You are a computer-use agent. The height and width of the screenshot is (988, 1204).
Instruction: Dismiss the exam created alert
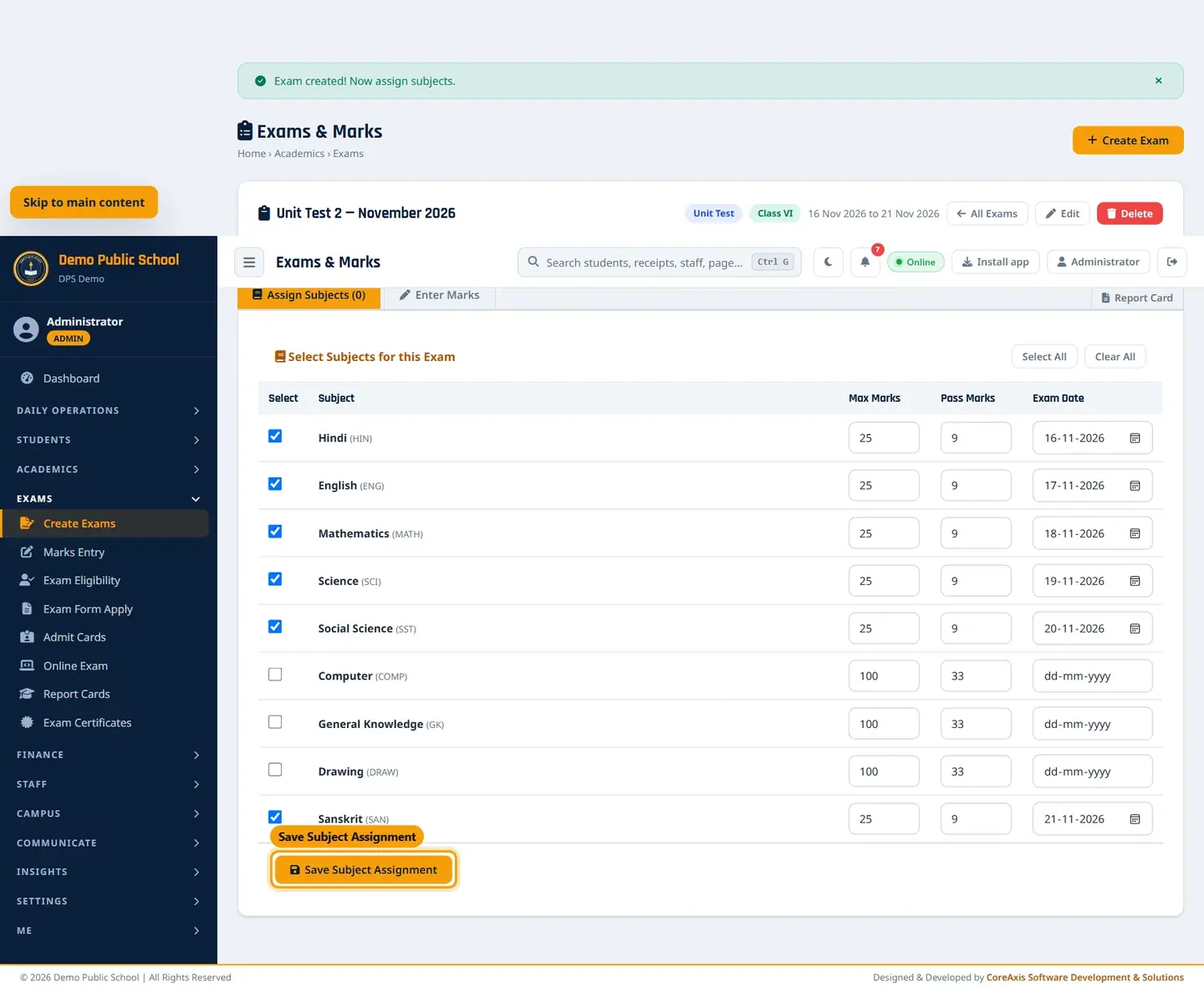point(1158,81)
